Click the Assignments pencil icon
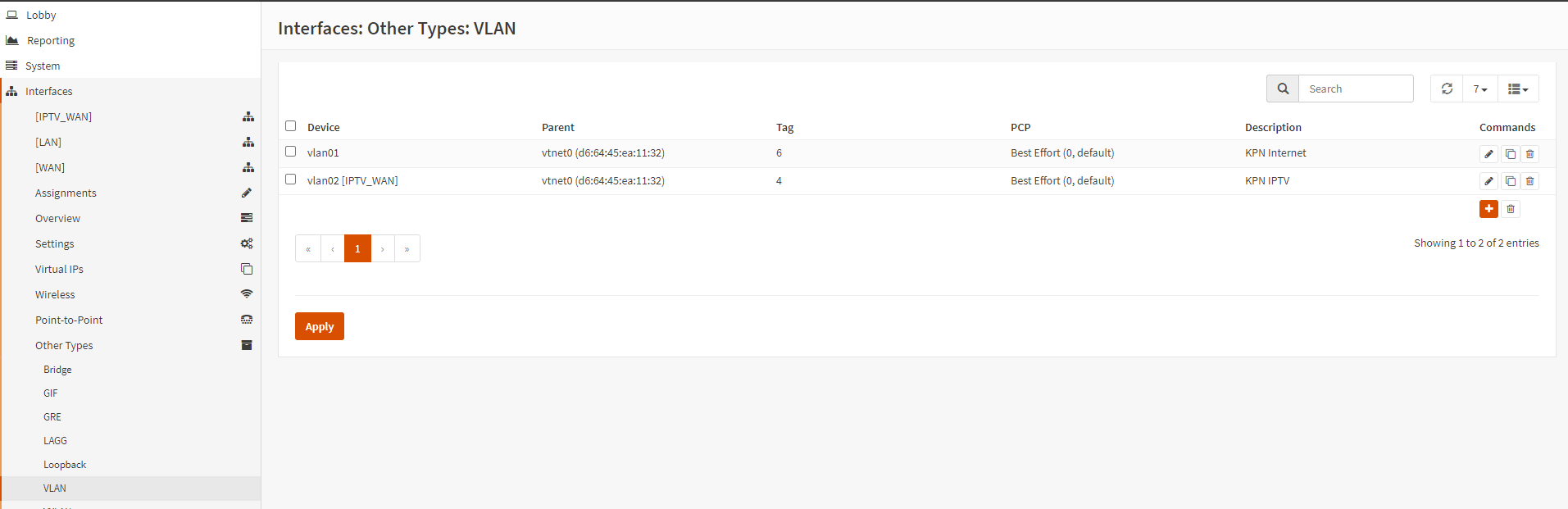 [x=247, y=193]
